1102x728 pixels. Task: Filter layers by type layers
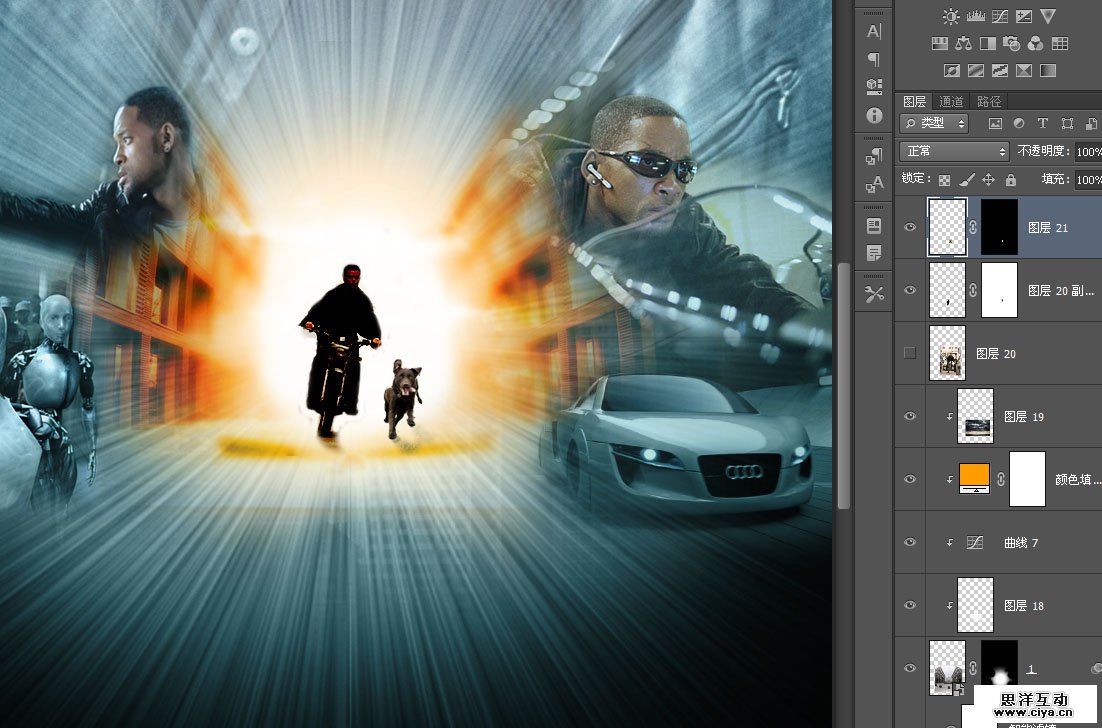[1043, 123]
